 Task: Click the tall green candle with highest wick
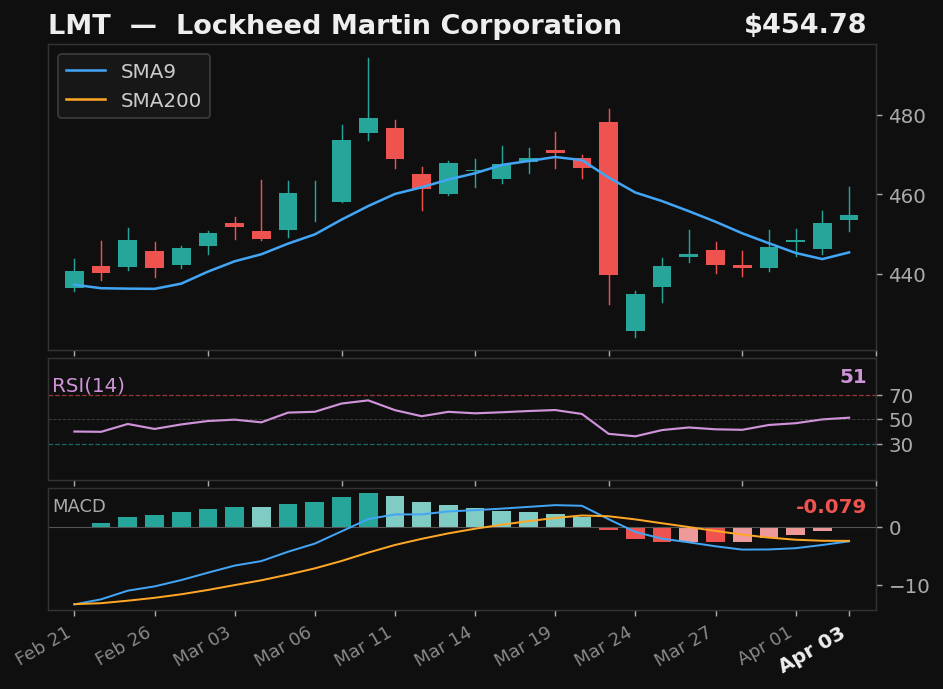pyautogui.click(x=369, y=125)
